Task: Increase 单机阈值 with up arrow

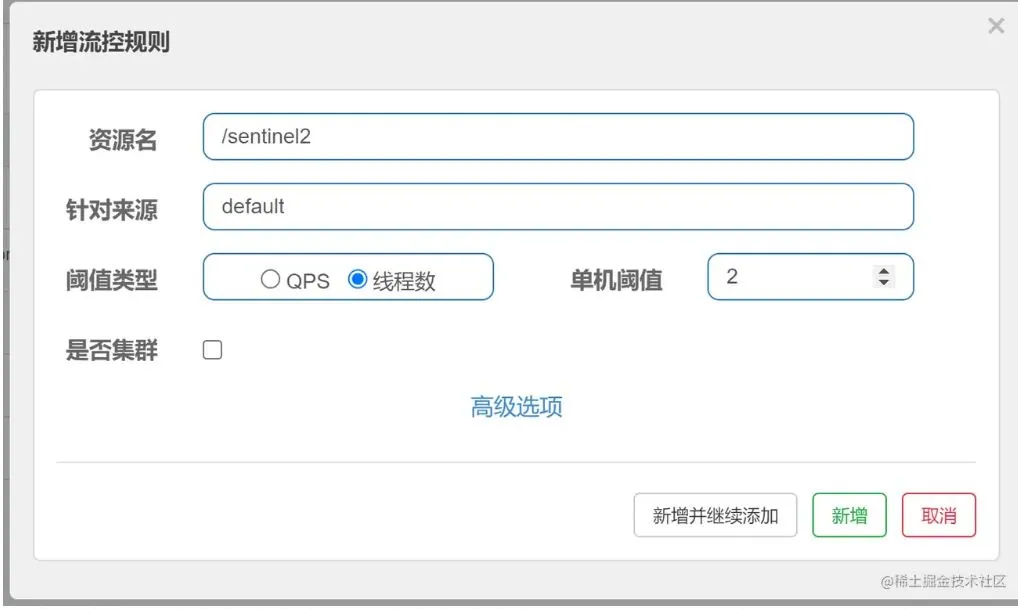Action: [x=884, y=271]
